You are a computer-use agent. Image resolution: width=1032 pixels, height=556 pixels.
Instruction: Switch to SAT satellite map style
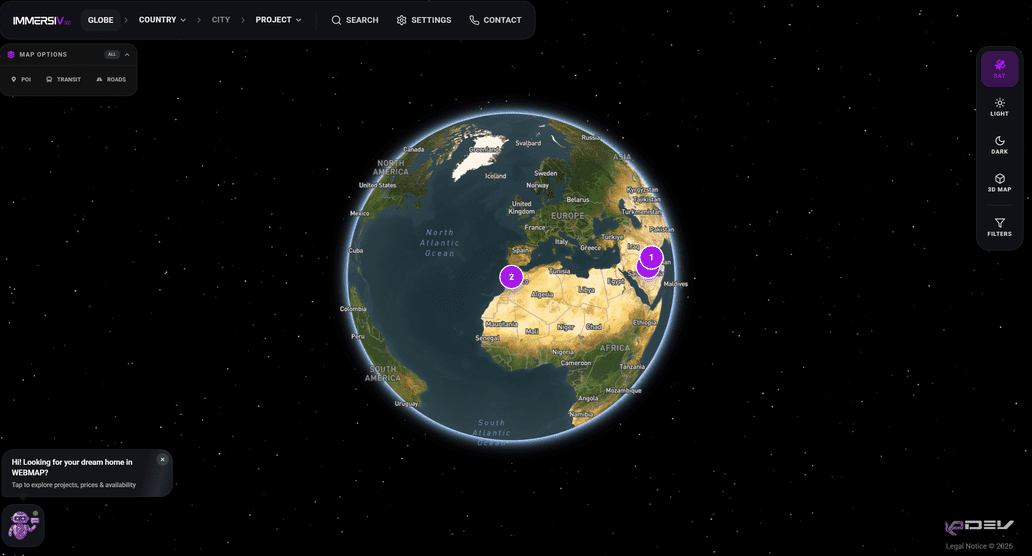[x=999, y=68]
